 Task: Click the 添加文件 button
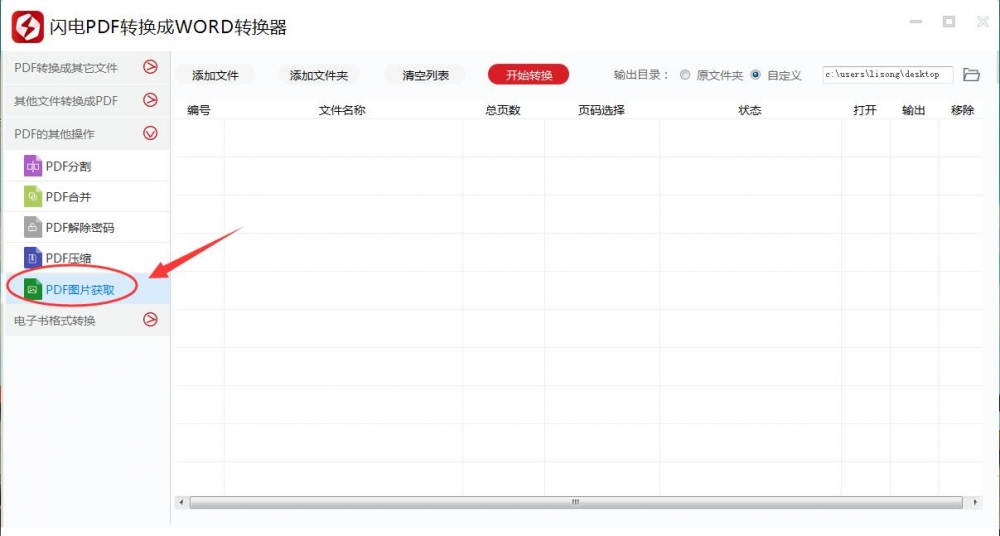point(215,75)
